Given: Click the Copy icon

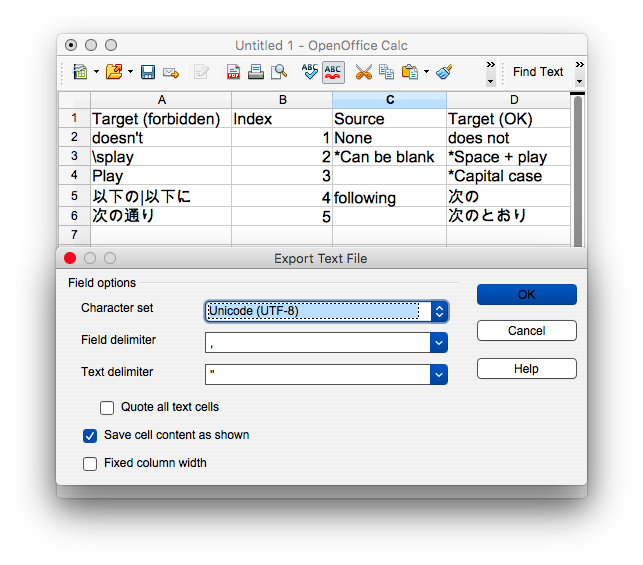Looking at the screenshot, I should pos(386,72).
